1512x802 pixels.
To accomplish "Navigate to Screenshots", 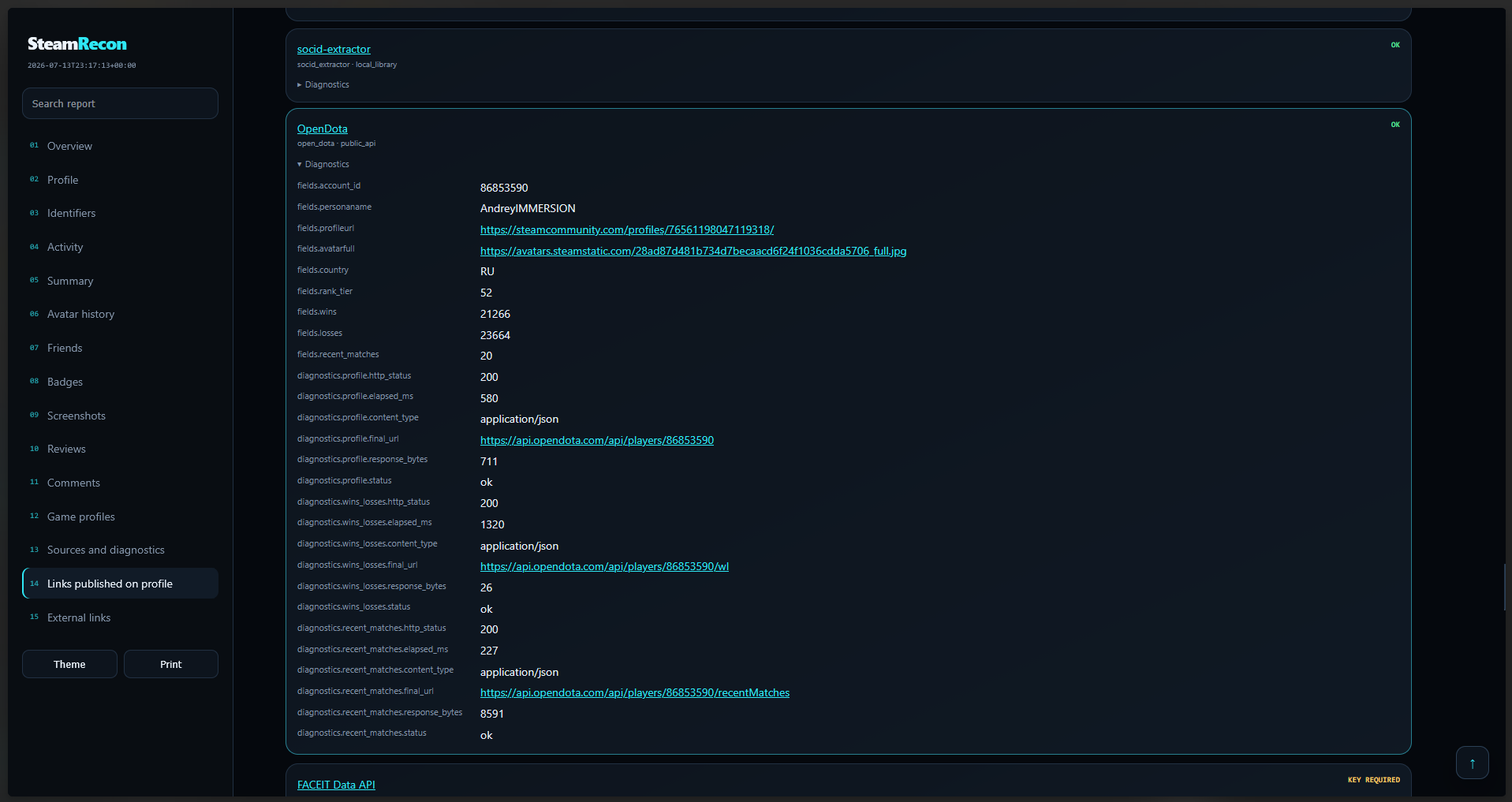I will pos(120,416).
